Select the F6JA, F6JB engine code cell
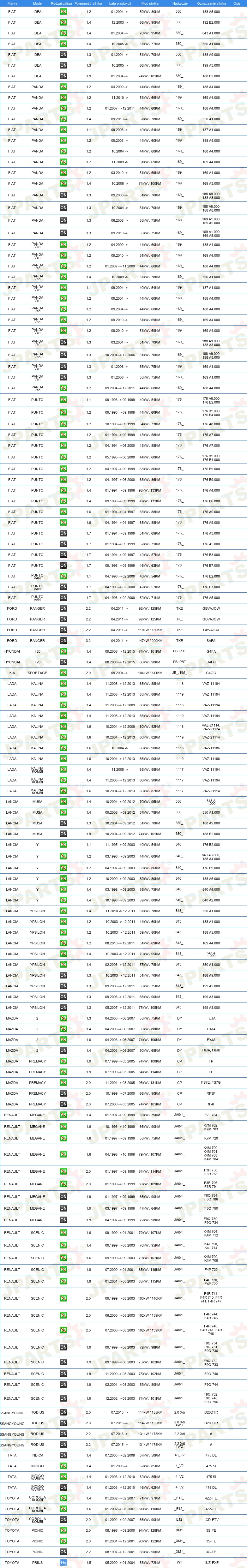The width and height of the screenshot is (247, 1568). pyautogui.click(x=211, y=1050)
